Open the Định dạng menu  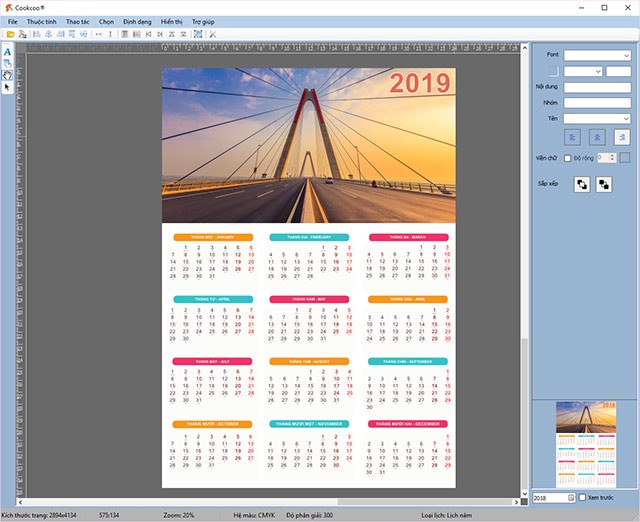(x=137, y=21)
